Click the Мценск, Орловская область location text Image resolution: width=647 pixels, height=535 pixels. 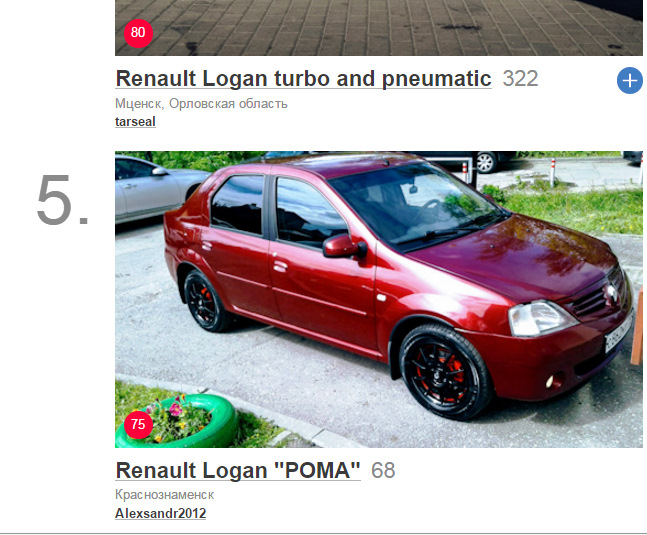click(x=201, y=104)
